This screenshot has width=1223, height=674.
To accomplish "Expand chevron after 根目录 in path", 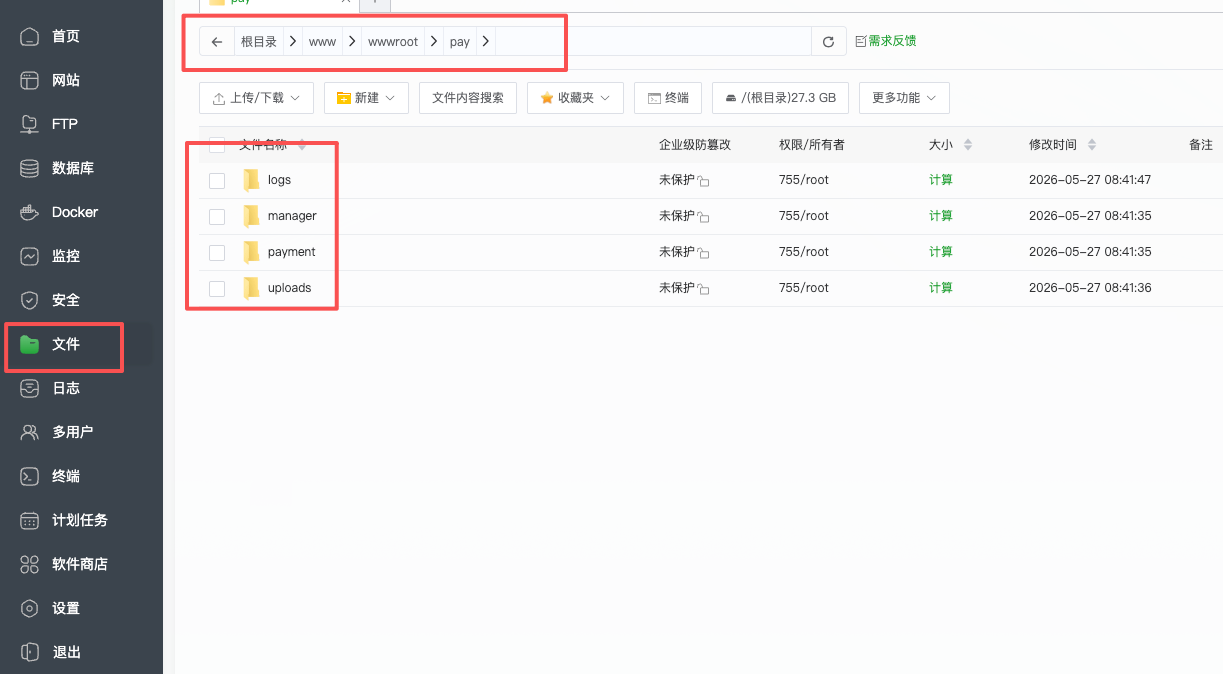I will pyautogui.click(x=293, y=42).
